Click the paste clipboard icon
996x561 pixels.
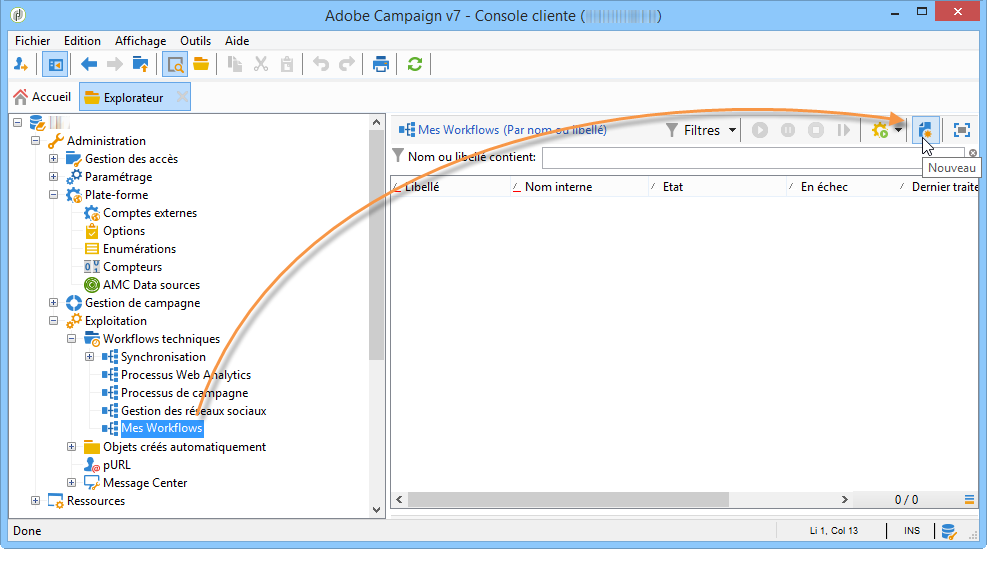click(287, 64)
